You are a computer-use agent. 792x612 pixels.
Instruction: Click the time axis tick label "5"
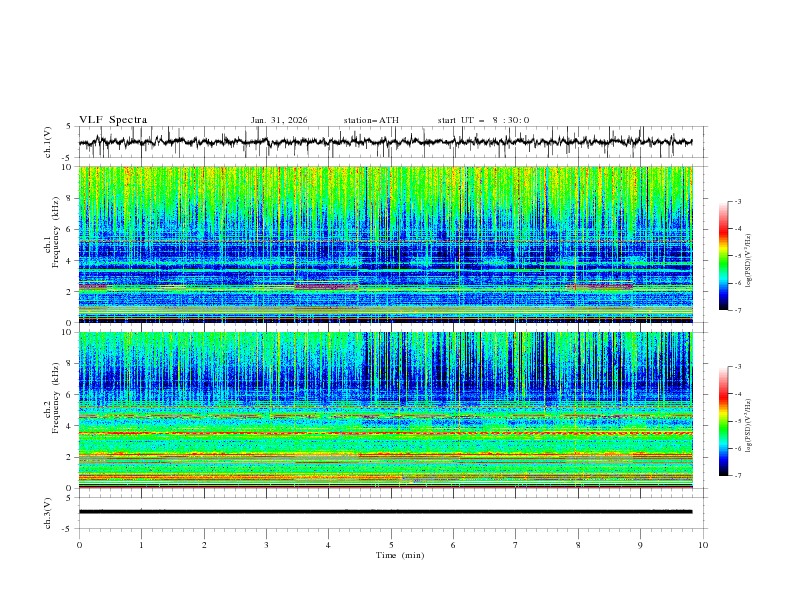tap(391, 545)
